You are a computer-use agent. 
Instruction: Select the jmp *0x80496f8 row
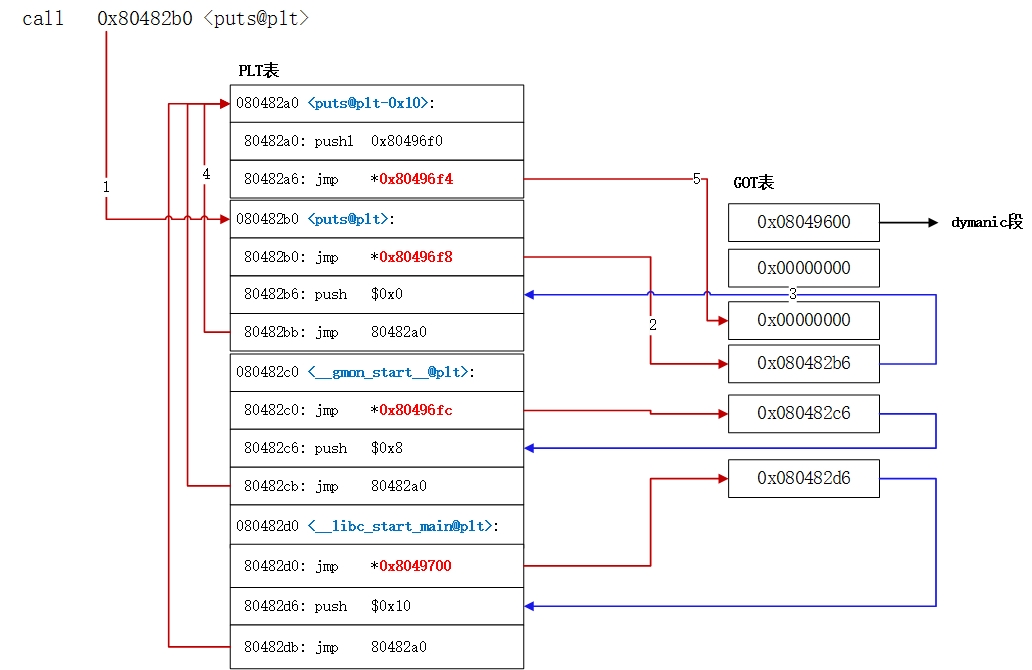[x=376, y=257]
